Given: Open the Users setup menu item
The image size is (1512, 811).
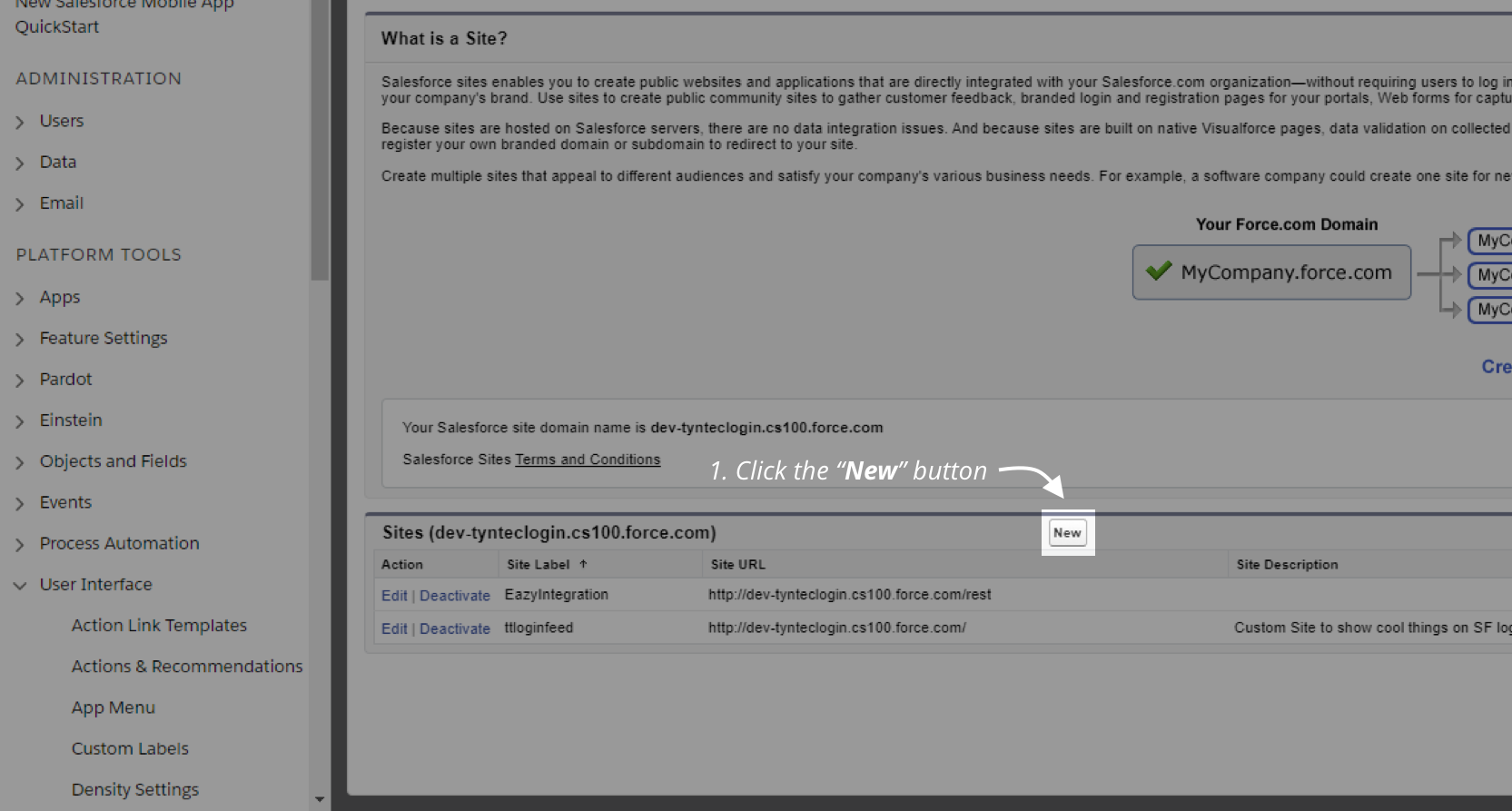Looking at the screenshot, I should 62,121.
